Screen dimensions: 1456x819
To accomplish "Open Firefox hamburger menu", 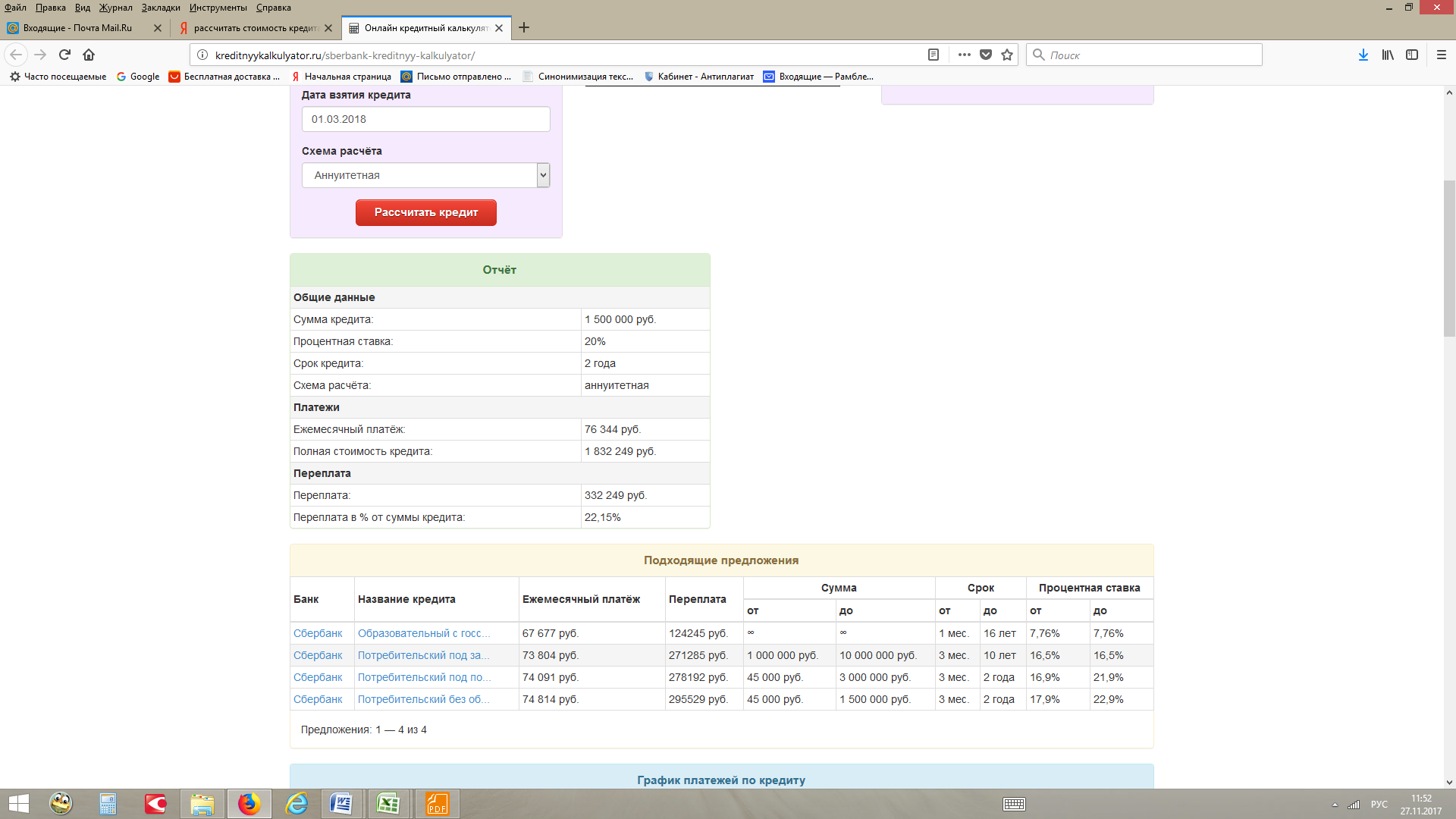I will tap(1442, 55).
